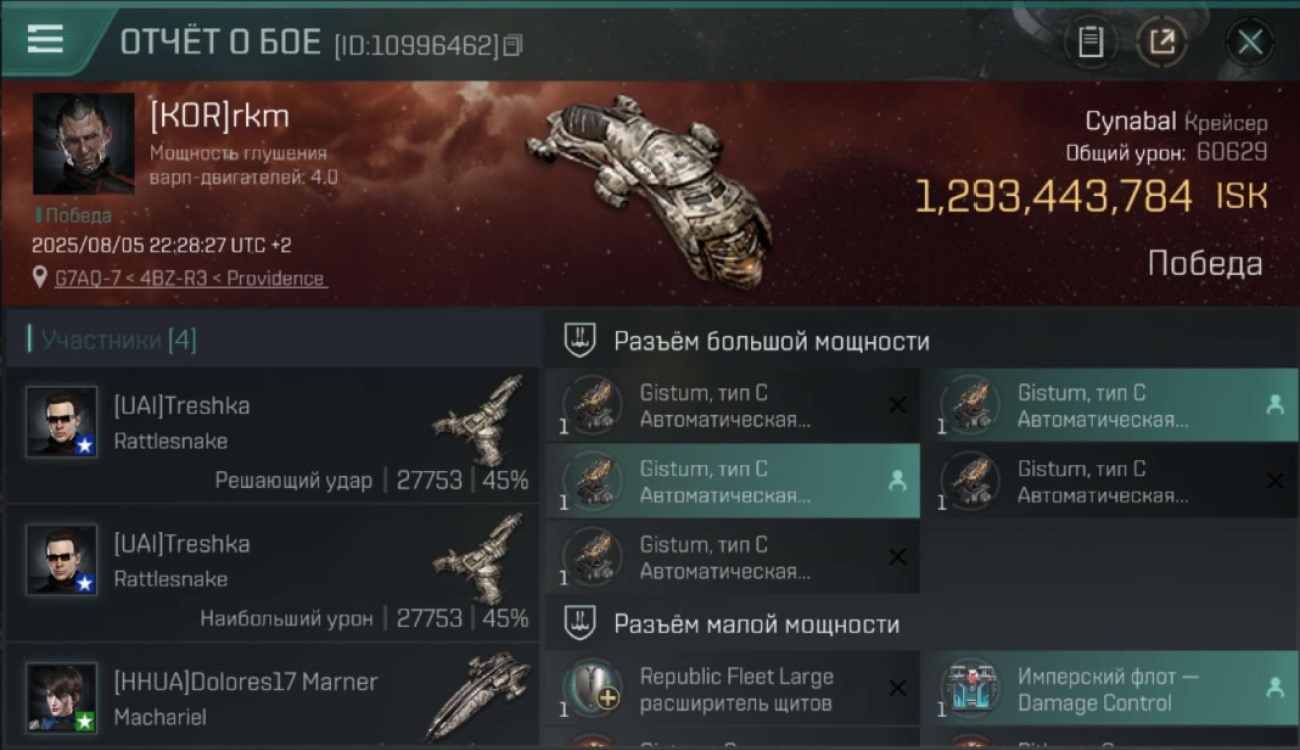Click the Разъём большой мощности section shield icon

[x=580, y=341]
